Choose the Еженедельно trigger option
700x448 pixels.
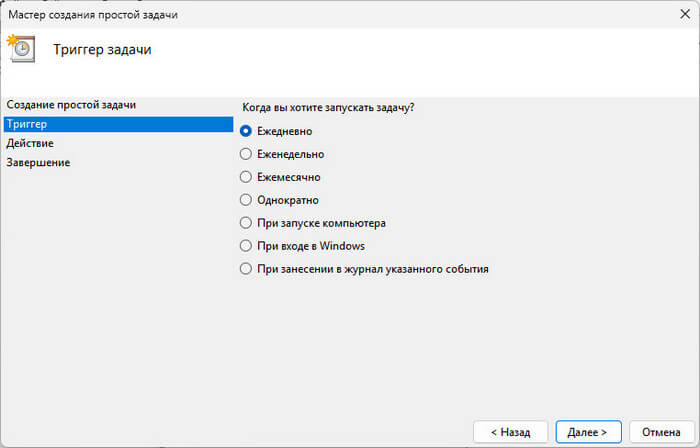[246, 154]
